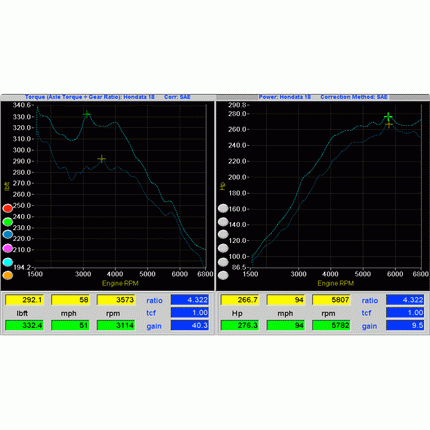Select the green peak marker on torque curve

[x=87, y=115]
